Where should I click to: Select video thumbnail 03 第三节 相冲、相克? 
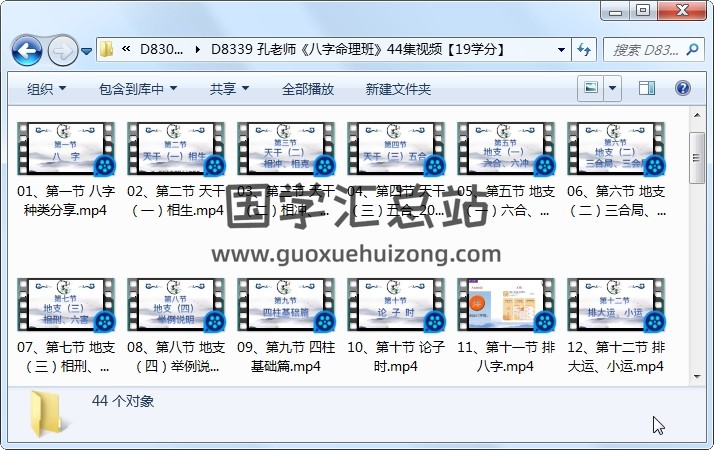[x=286, y=149]
